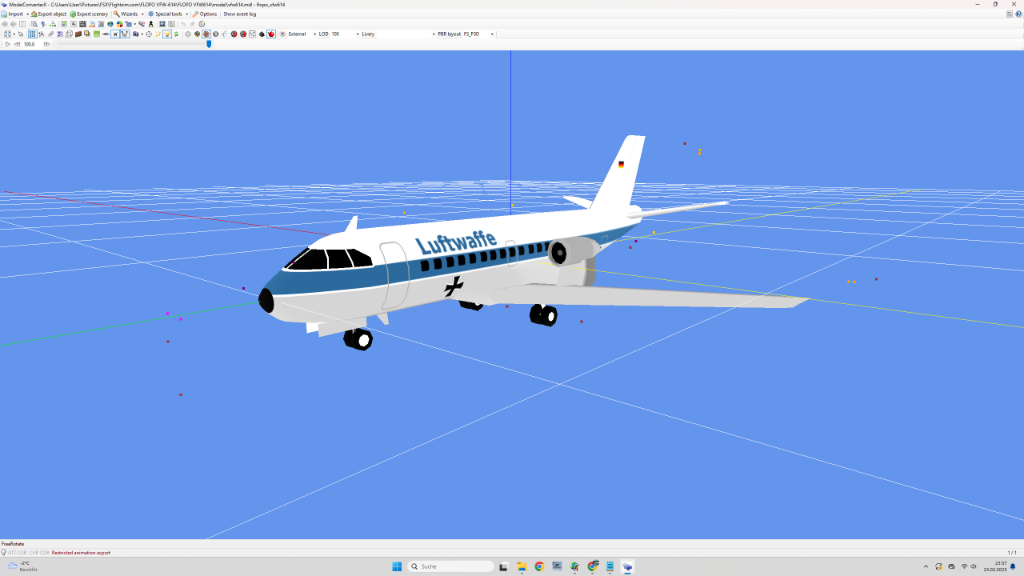Click the animation step forward button
Screen dimensions: 1024x576
tap(46, 44)
